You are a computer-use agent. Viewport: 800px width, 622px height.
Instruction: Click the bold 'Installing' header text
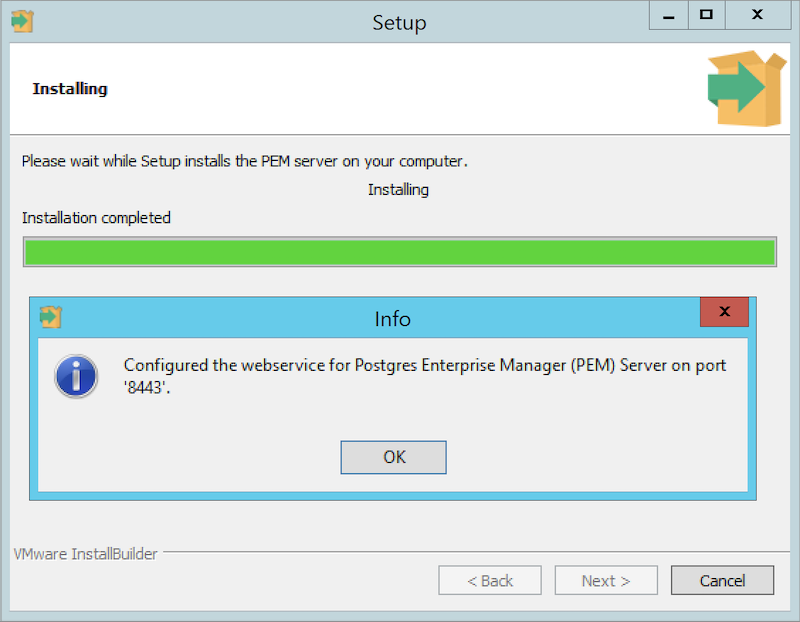70,89
